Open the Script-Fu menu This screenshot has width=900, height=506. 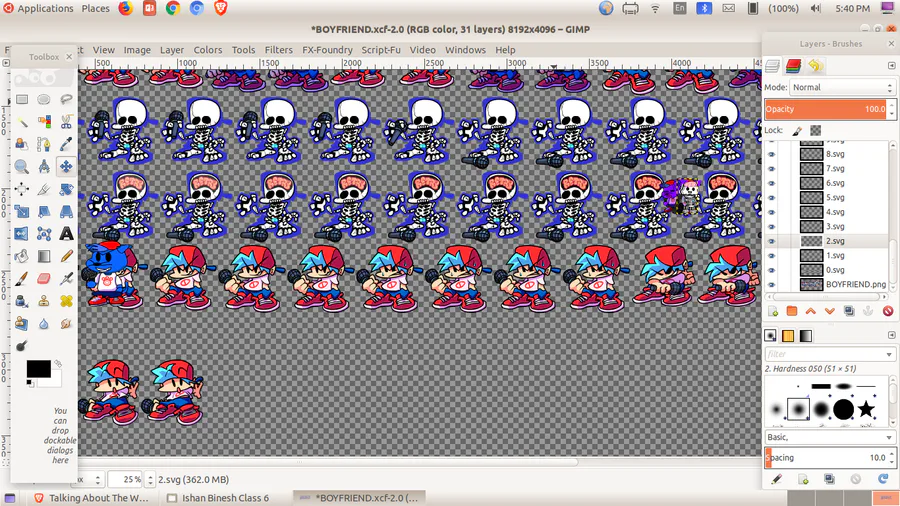[381, 50]
